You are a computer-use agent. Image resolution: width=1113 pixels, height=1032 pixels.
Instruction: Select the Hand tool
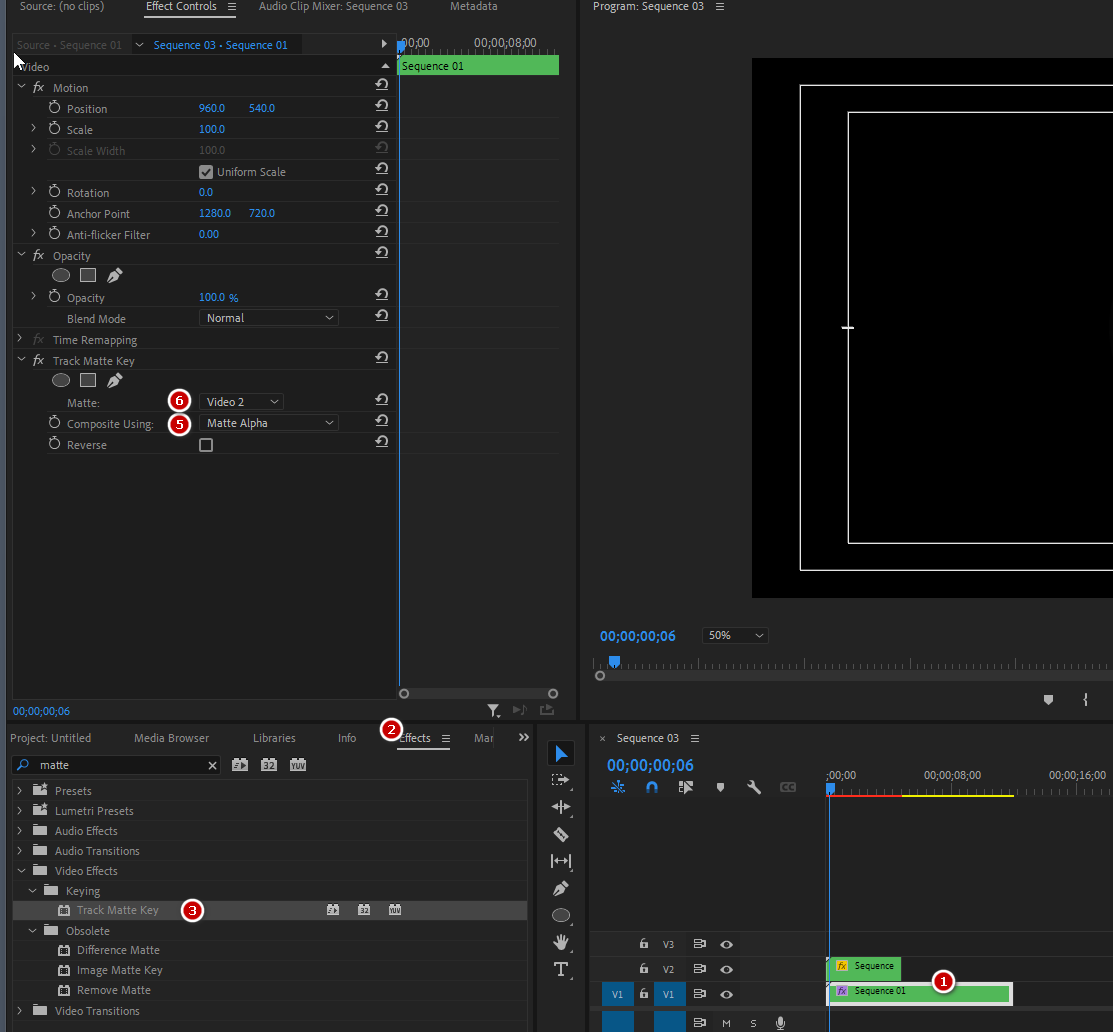pos(561,942)
